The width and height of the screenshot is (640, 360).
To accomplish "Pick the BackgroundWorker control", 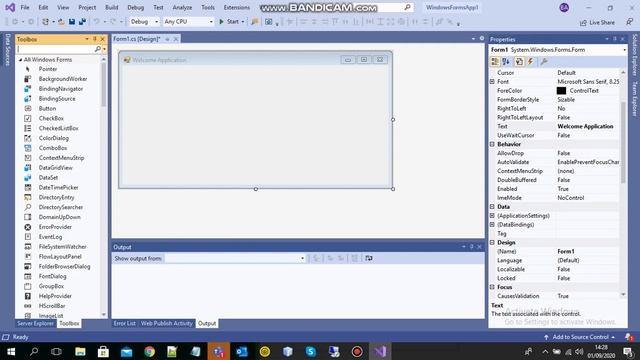I will tap(62, 79).
